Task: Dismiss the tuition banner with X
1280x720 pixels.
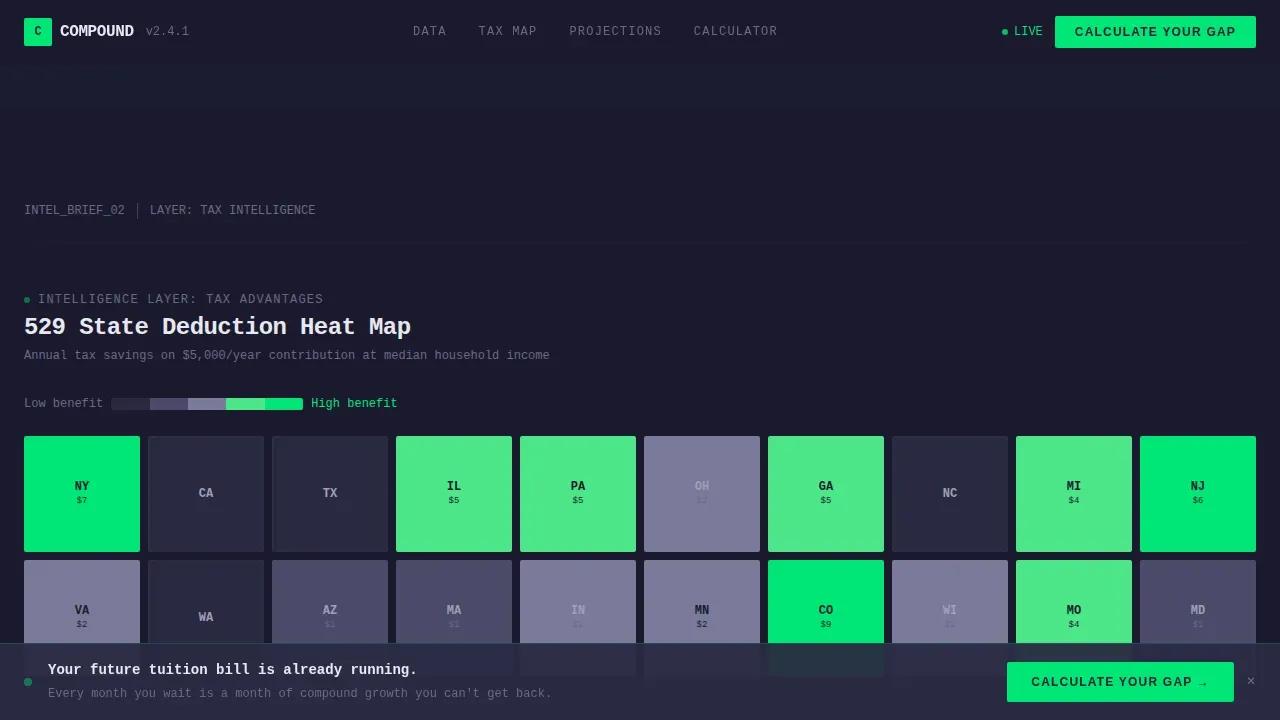Action: point(1251,681)
